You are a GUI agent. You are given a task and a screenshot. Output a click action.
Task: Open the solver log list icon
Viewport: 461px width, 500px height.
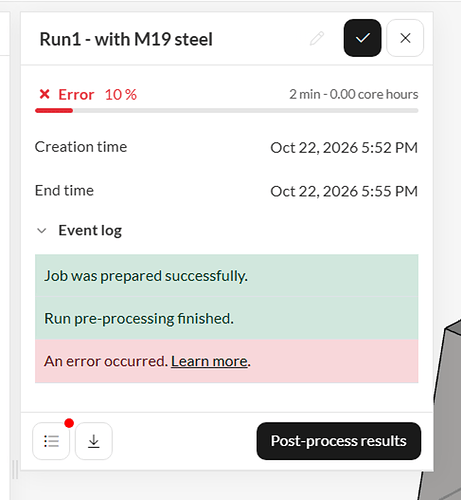51,441
